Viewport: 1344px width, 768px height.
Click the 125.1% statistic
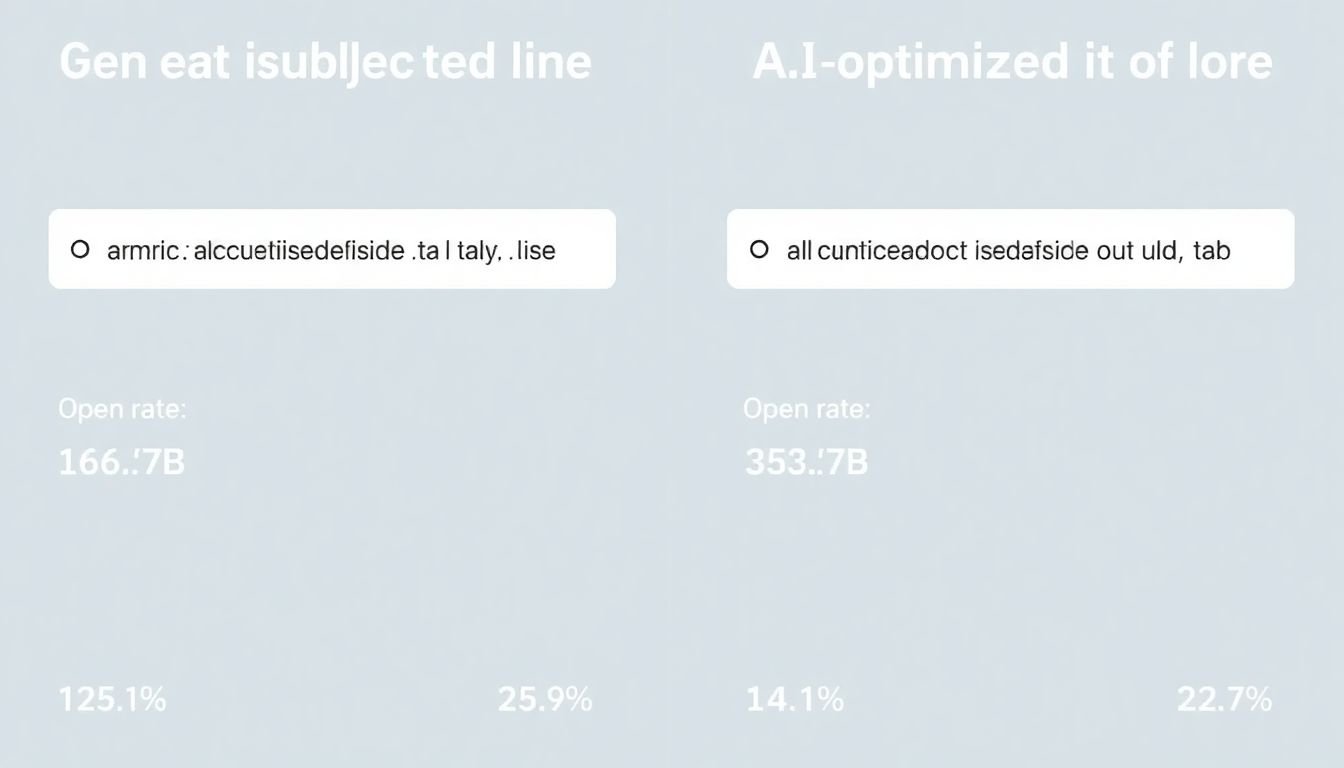112,699
